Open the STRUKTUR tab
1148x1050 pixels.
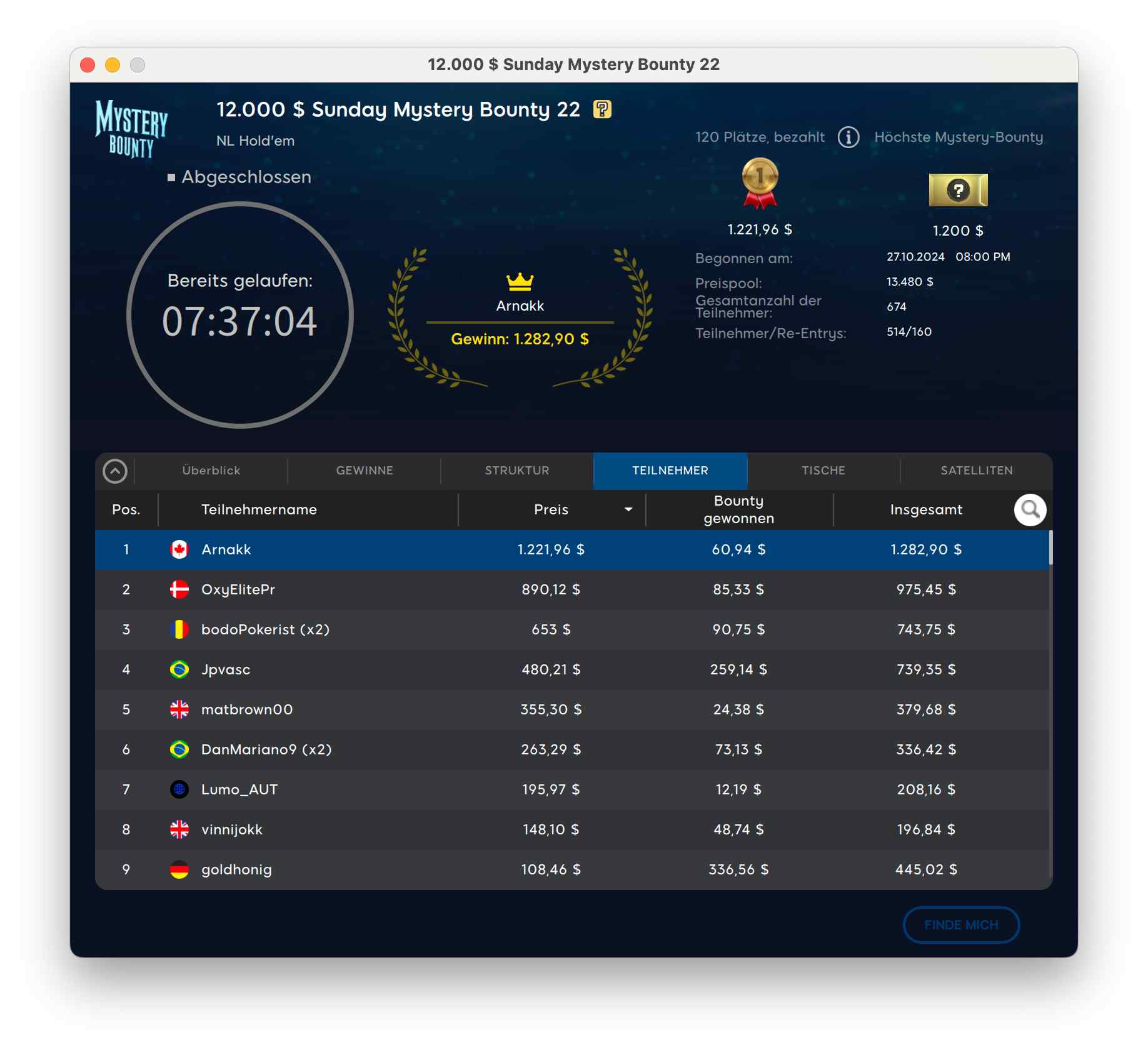(x=517, y=471)
